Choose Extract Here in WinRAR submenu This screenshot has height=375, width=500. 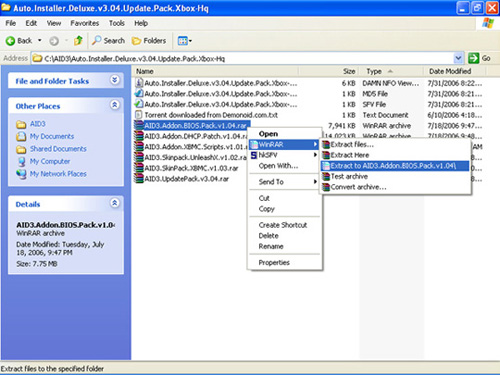[x=395, y=155]
